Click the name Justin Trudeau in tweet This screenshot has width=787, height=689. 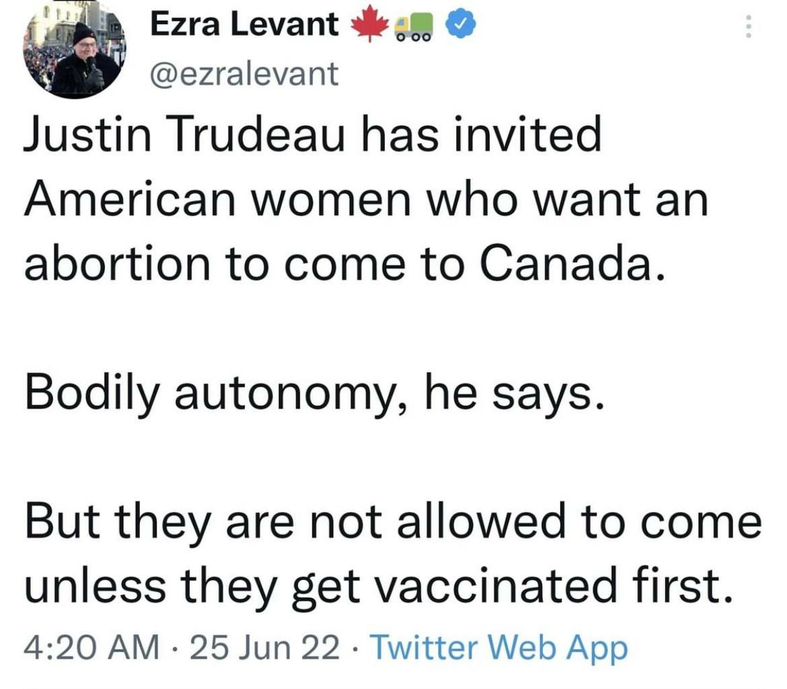click(184, 134)
